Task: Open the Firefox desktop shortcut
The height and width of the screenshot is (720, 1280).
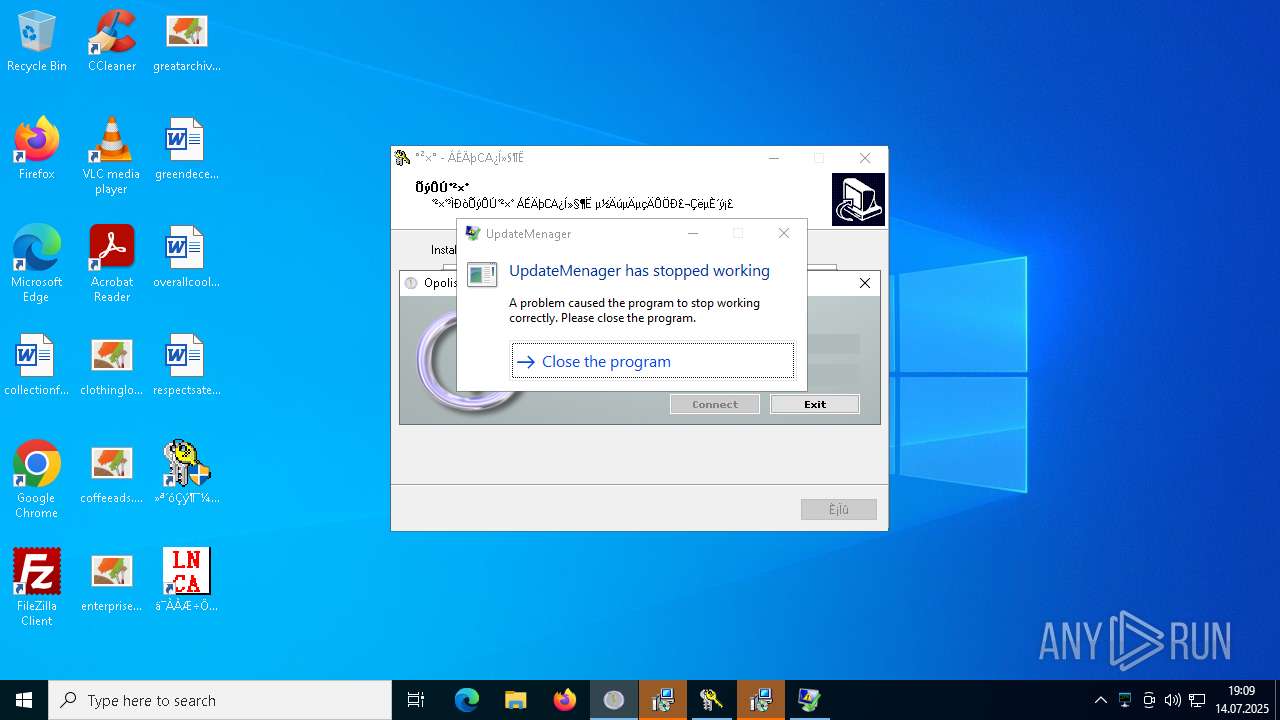Action: click(x=37, y=149)
